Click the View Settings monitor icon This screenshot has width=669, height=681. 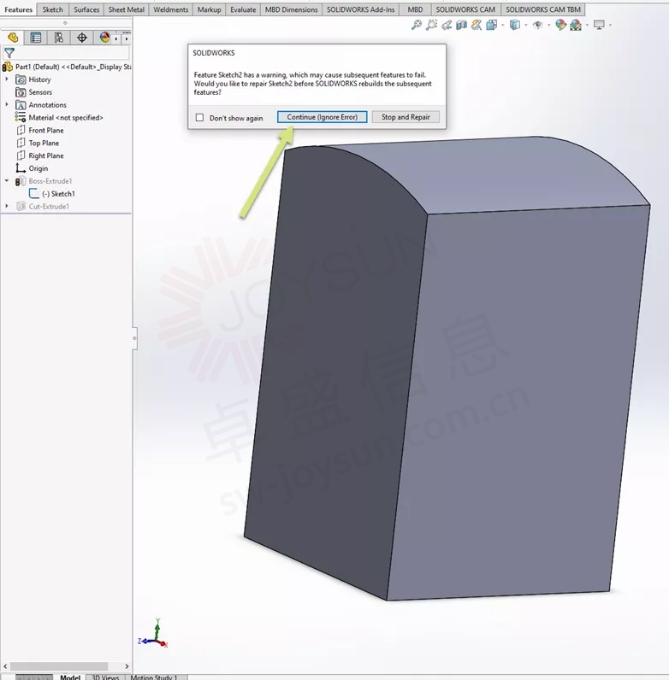tap(599, 25)
